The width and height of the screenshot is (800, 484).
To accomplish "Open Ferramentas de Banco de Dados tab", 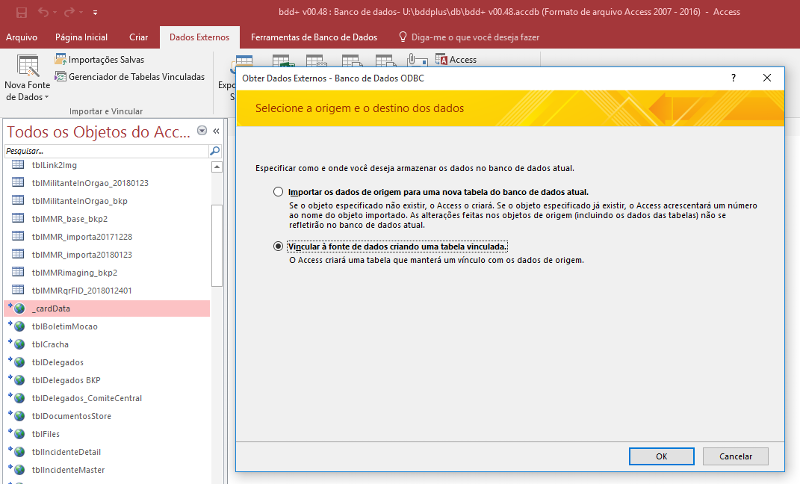I will [x=314, y=37].
